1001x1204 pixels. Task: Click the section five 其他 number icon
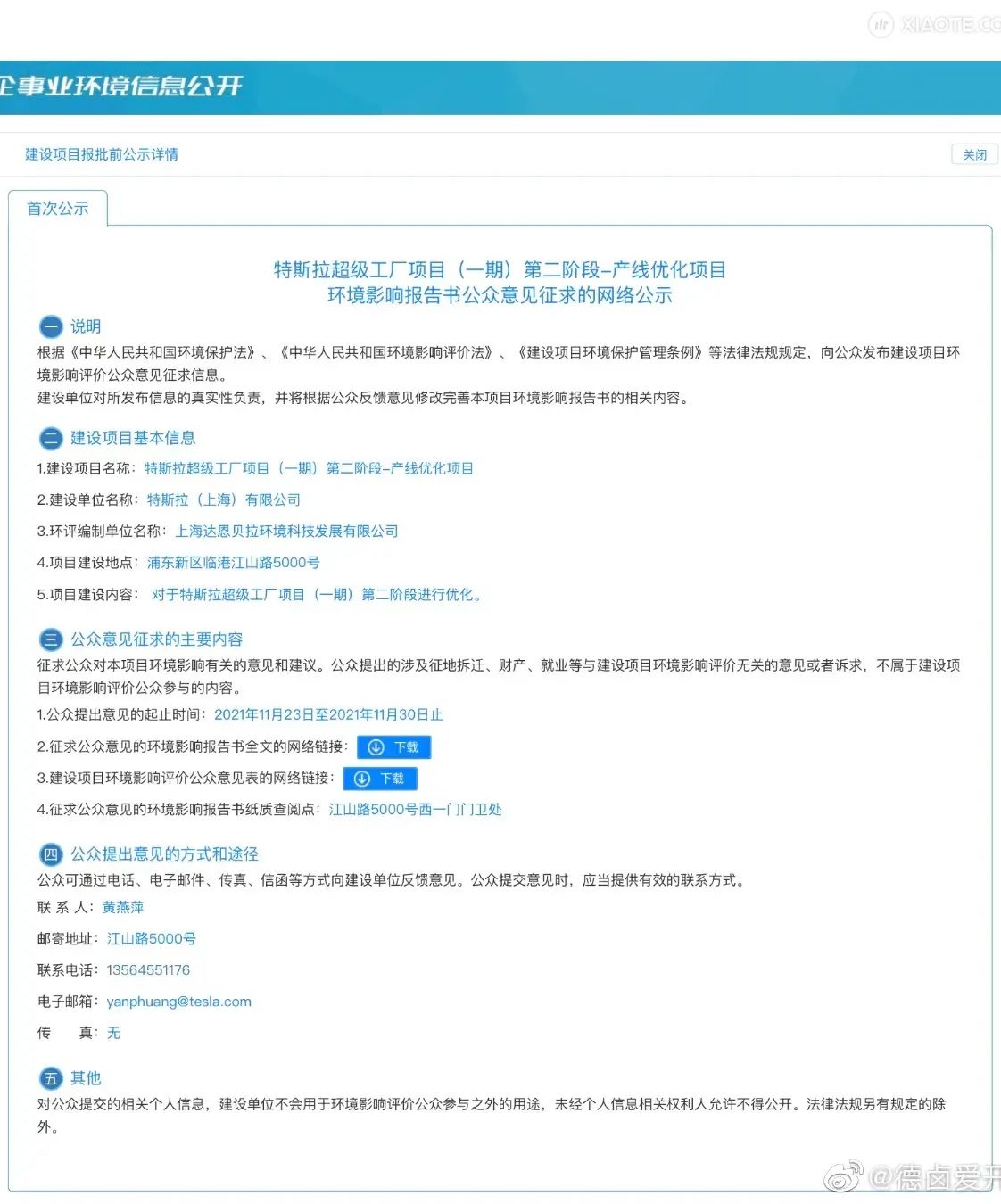click(x=51, y=1078)
